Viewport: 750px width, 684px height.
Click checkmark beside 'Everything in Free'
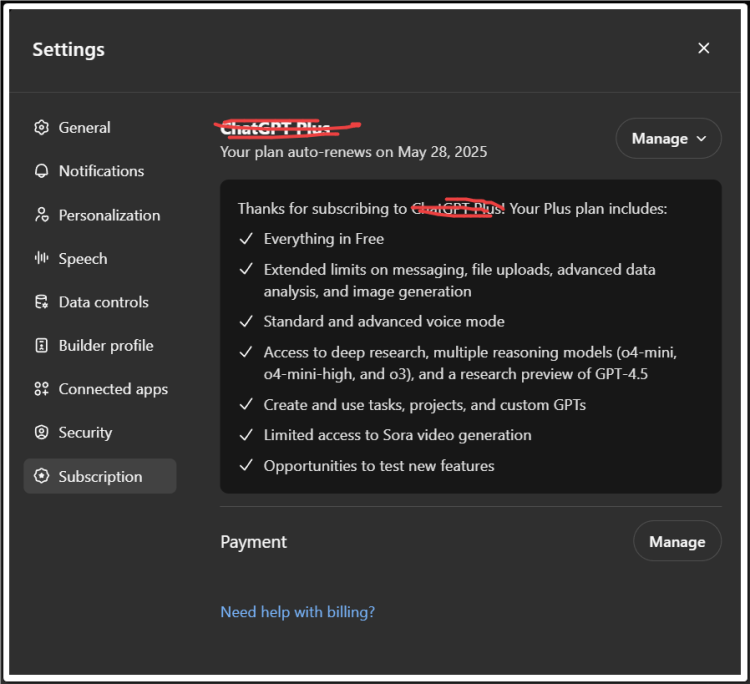(x=246, y=239)
